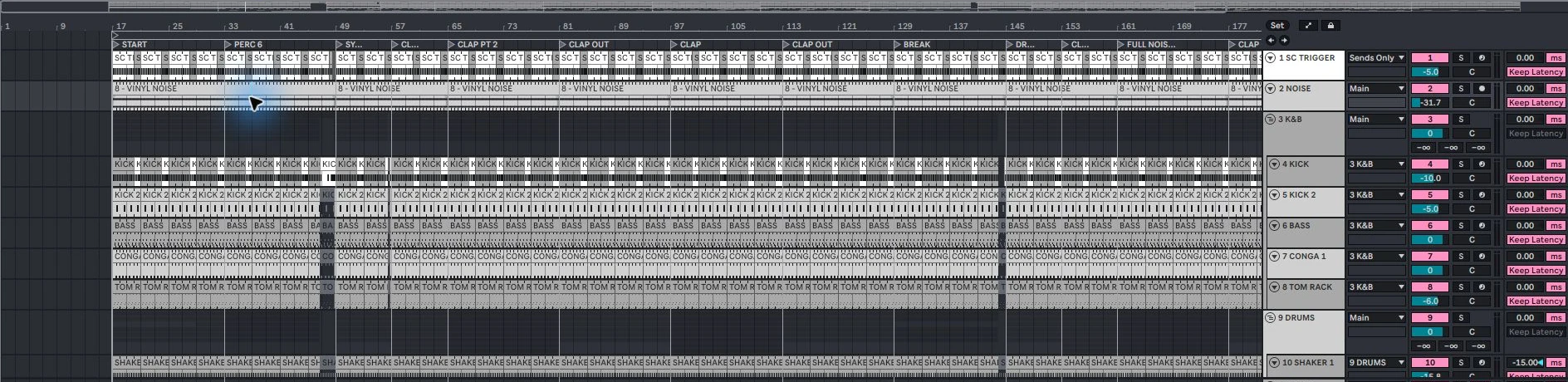
Task: Click bar 97 on the timeline ruler
Action: [679, 27]
